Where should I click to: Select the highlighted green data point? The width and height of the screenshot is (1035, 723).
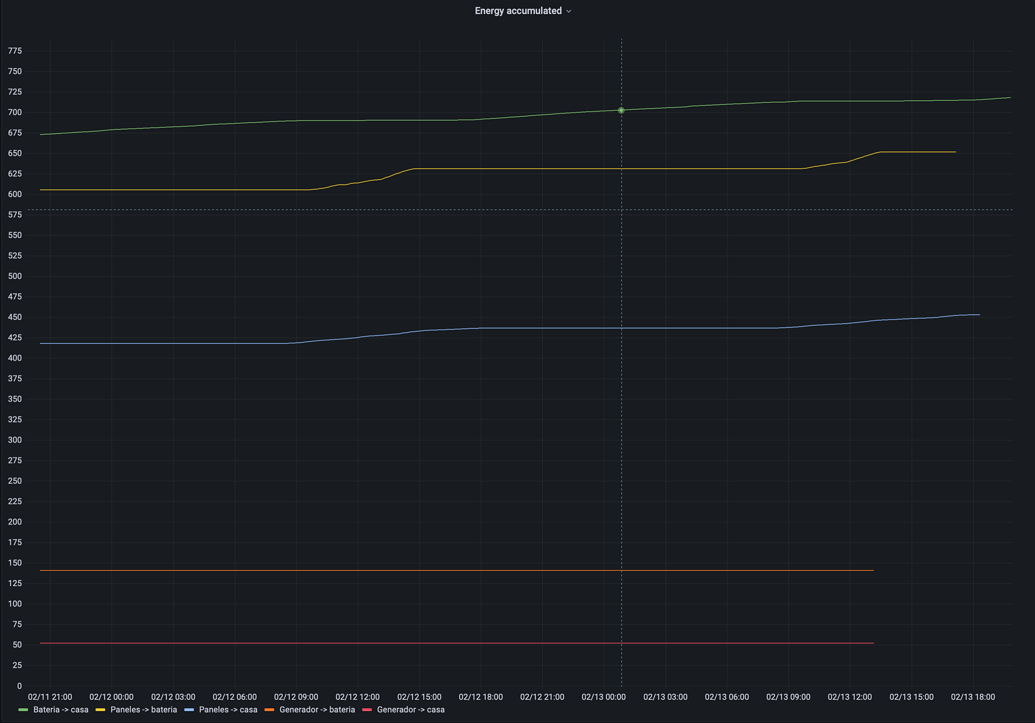[x=621, y=110]
